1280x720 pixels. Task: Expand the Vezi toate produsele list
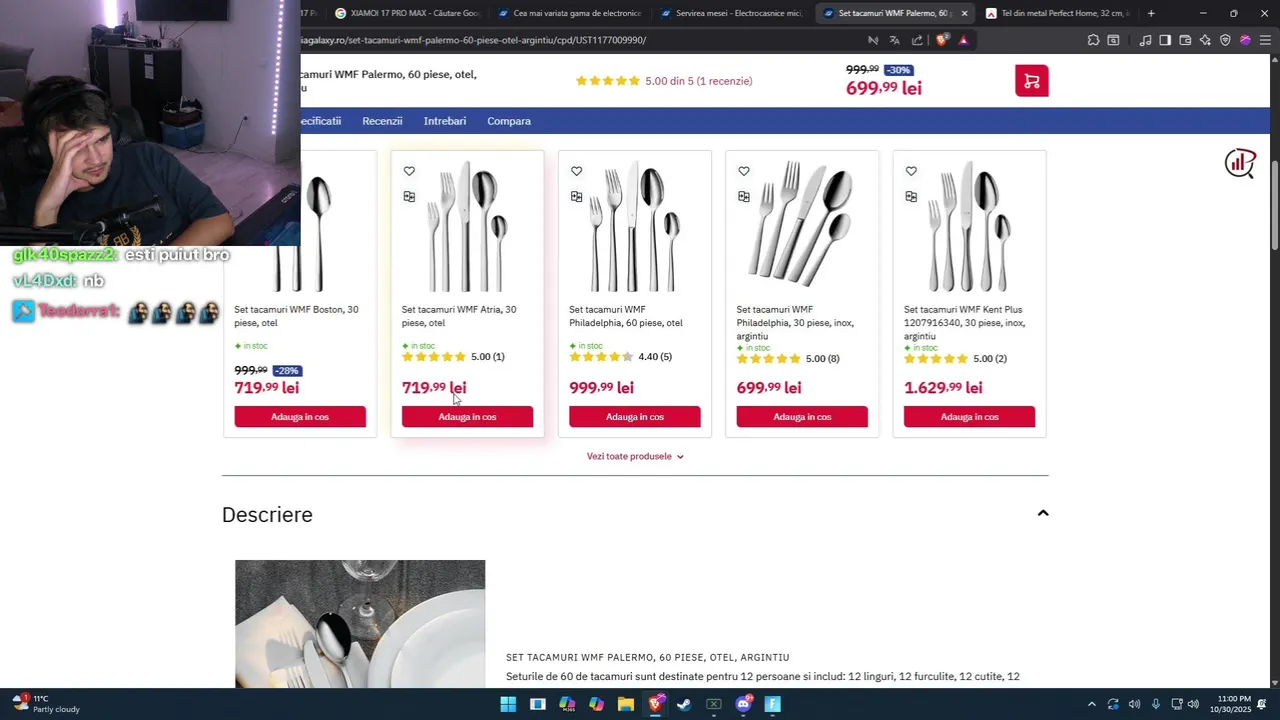point(635,456)
